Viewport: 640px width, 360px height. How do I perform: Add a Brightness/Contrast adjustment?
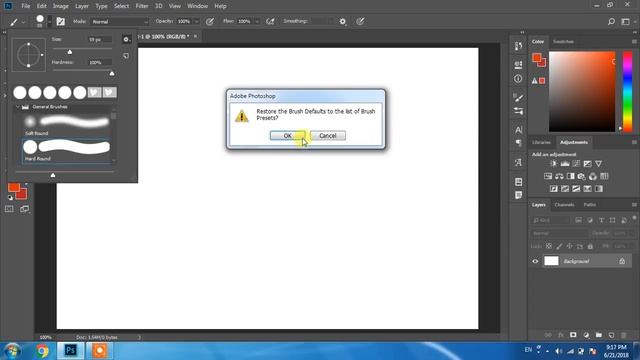tap(553, 164)
